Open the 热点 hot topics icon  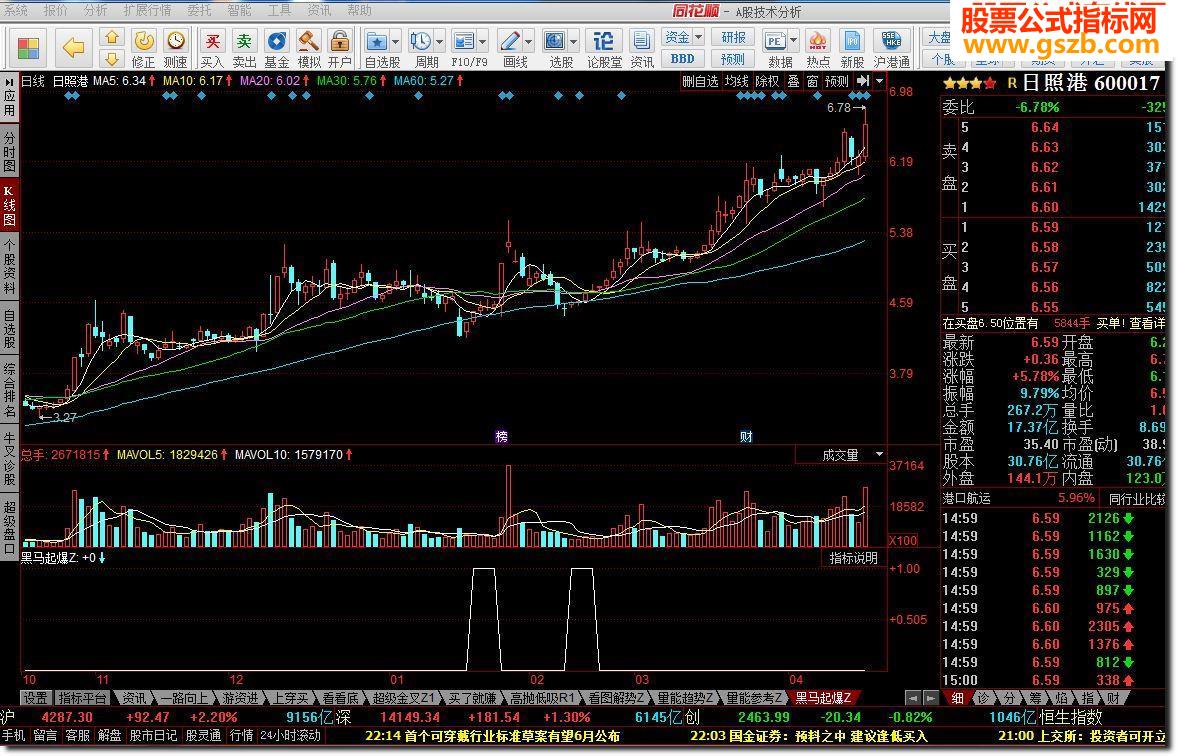pos(817,49)
